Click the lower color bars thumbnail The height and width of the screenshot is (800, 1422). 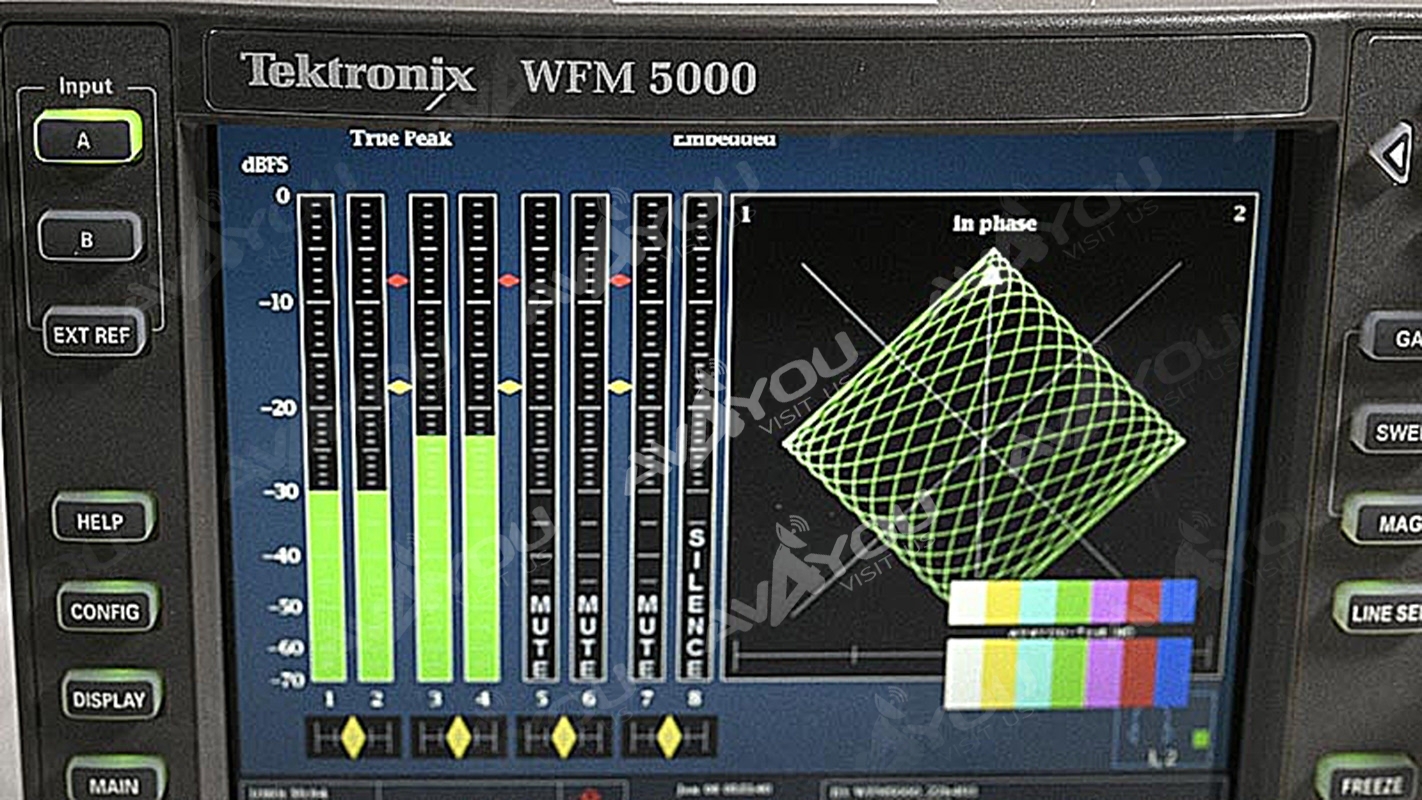coord(1069,673)
